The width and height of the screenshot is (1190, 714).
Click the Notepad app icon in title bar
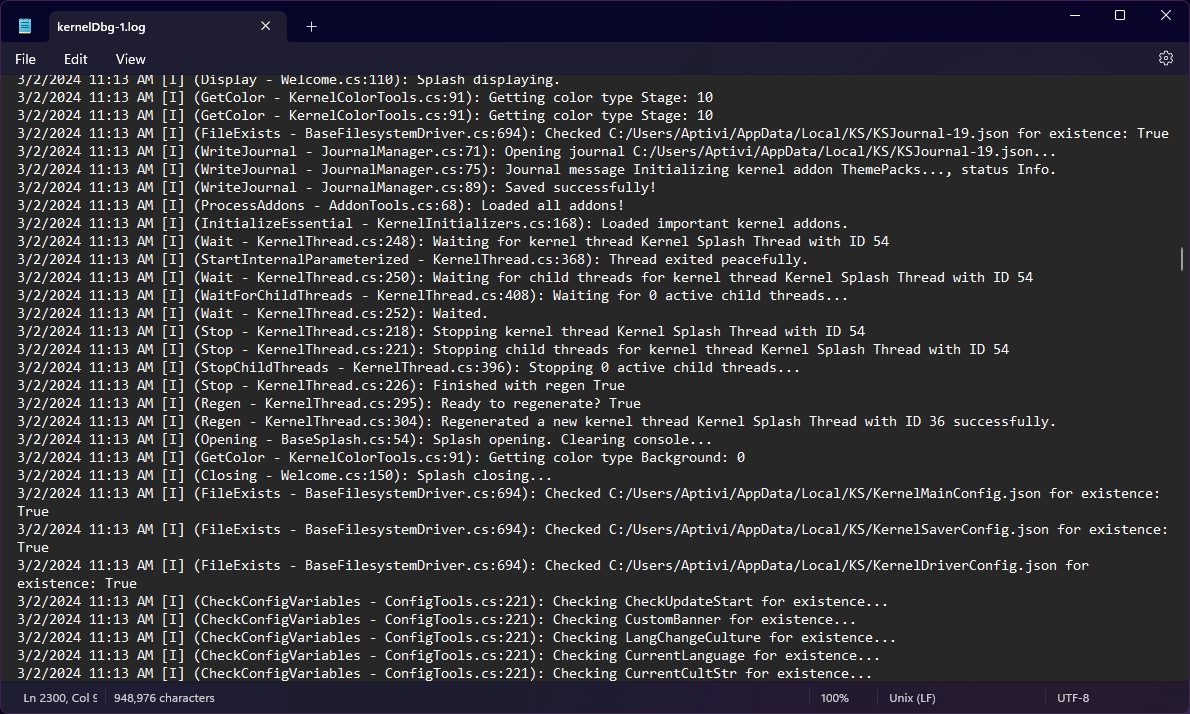pos(25,27)
